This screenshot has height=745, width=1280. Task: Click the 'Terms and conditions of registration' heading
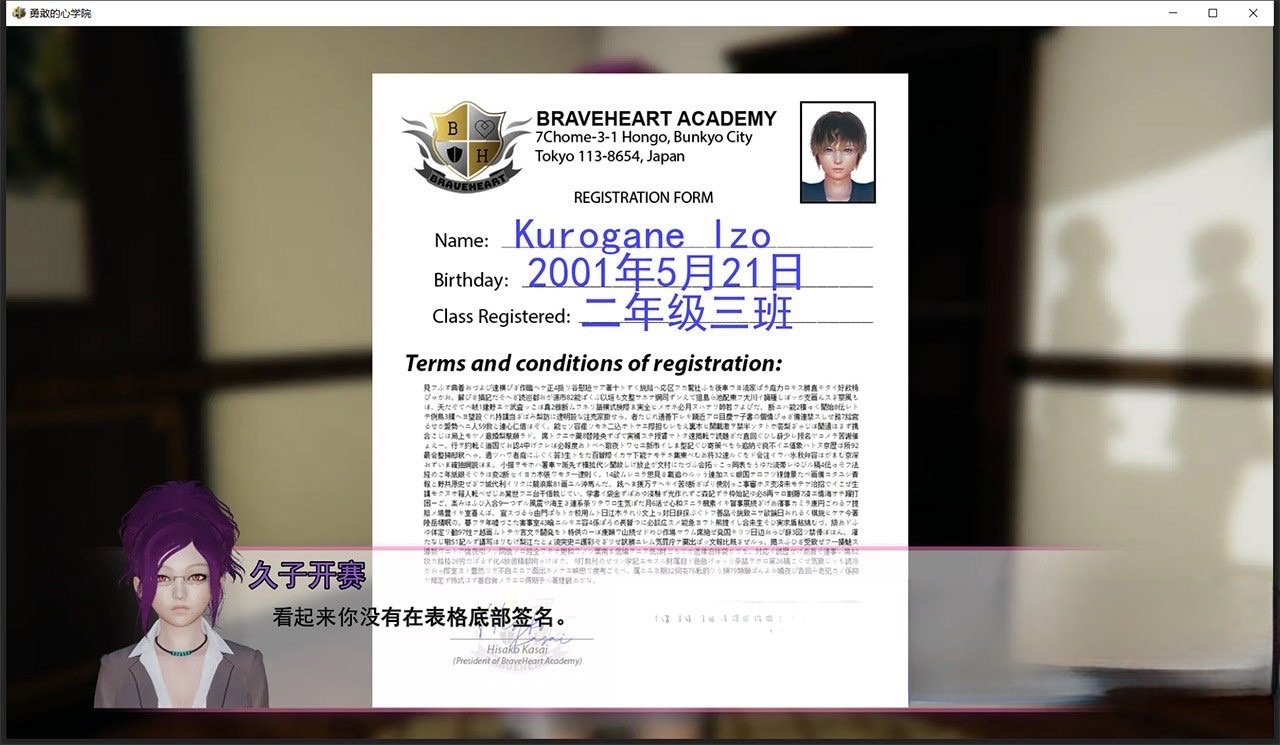[593, 362]
